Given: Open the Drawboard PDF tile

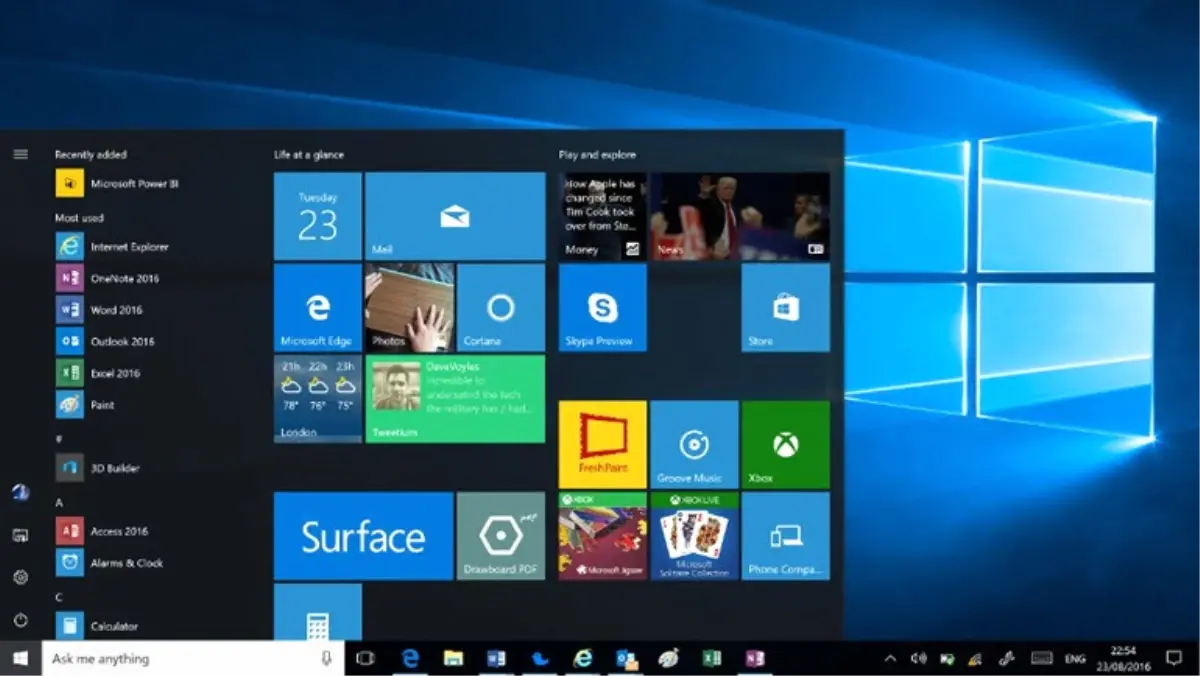Looking at the screenshot, I should click(500, 536).
